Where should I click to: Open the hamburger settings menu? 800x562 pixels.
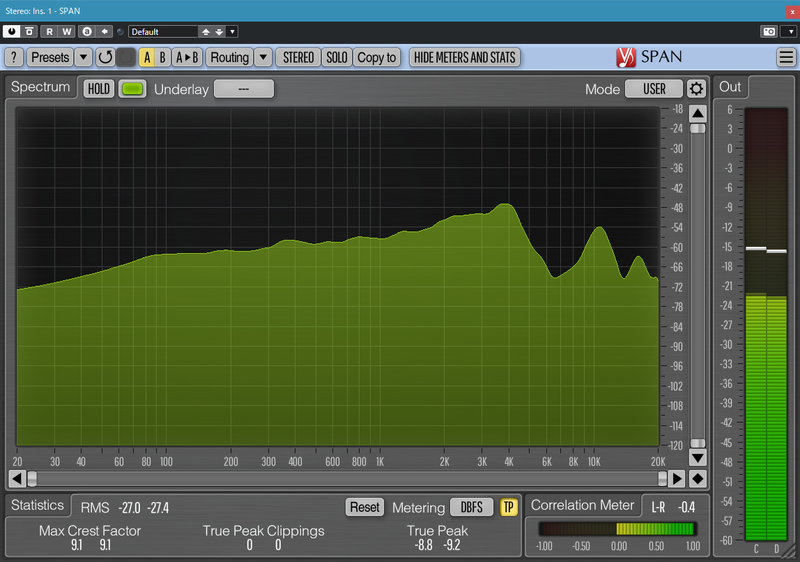[x=786, y=57]
